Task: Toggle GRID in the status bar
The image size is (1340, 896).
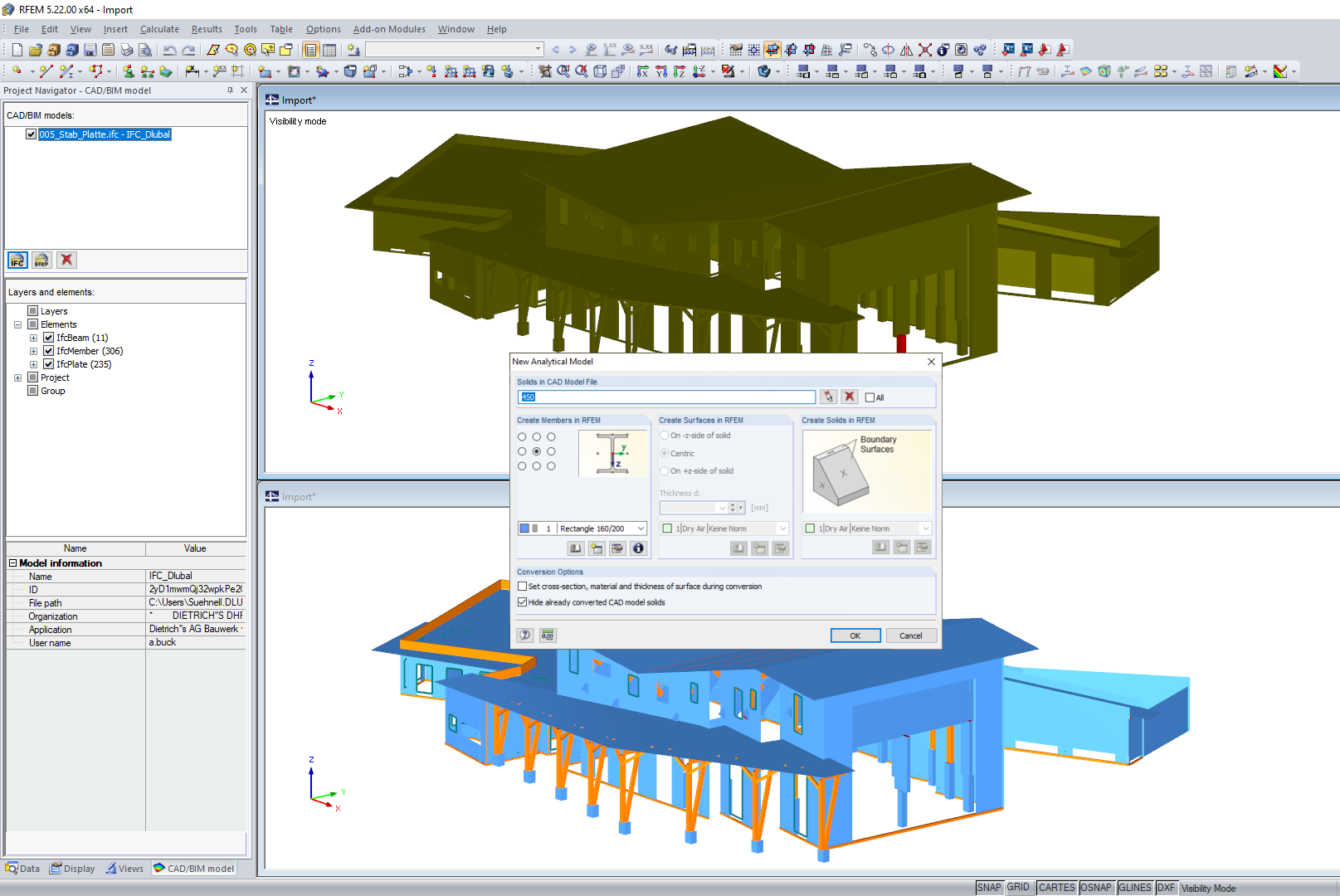Action: pos(1018,888)
